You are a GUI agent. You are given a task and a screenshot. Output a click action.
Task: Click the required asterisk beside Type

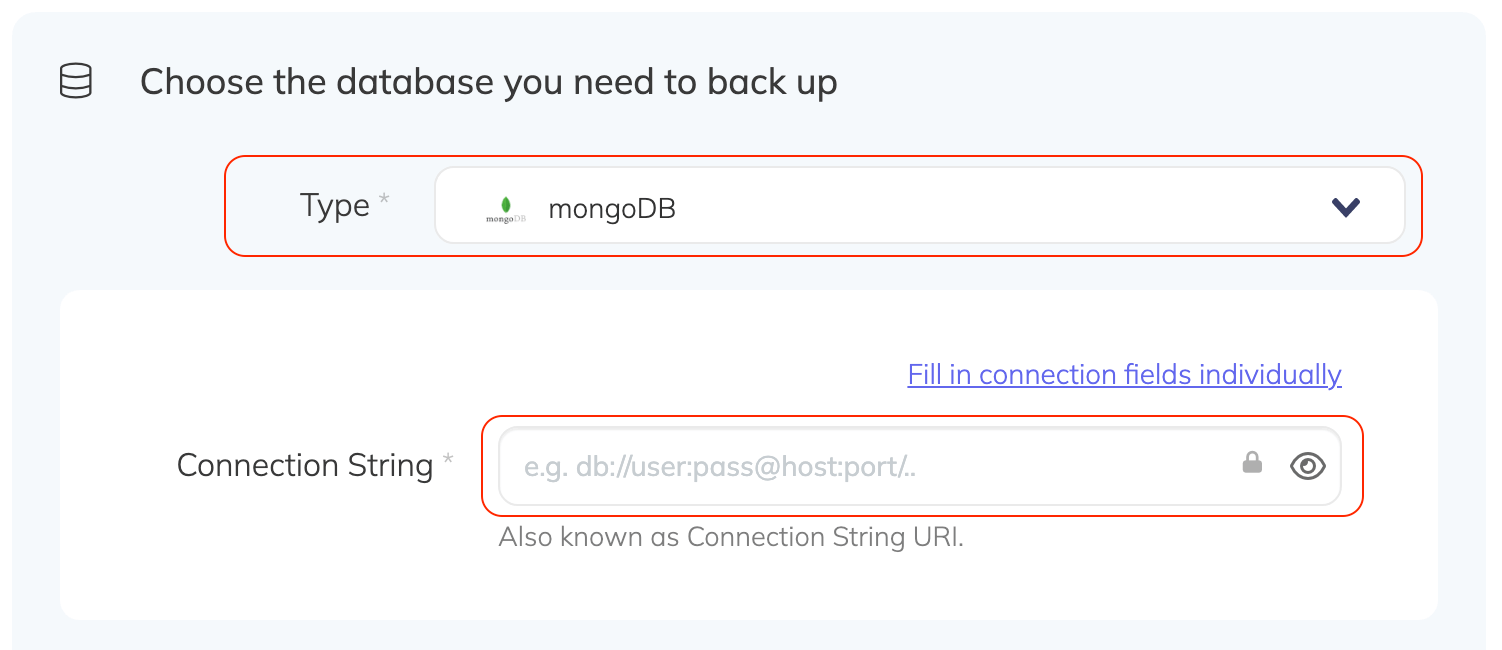click(x=386, y=199)
